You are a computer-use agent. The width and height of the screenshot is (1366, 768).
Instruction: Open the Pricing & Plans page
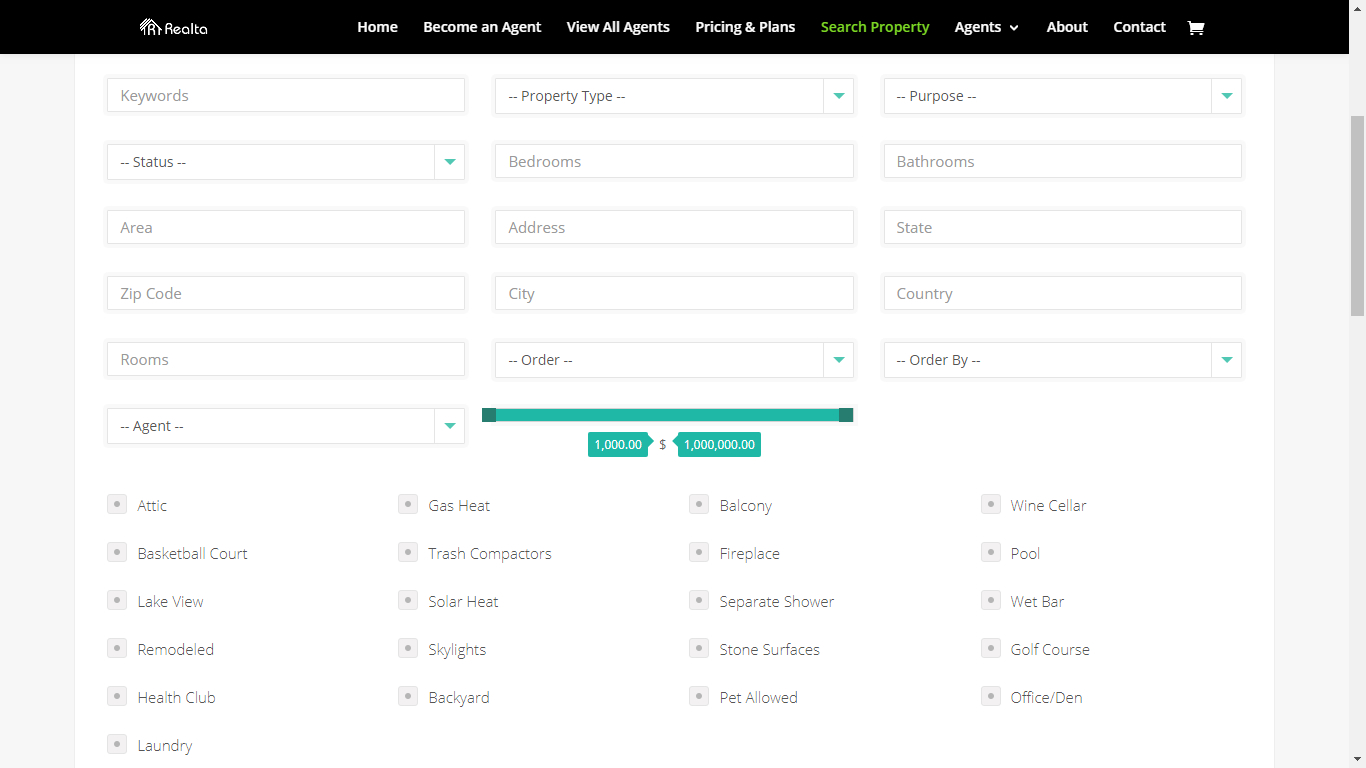[x=745, y=27]
